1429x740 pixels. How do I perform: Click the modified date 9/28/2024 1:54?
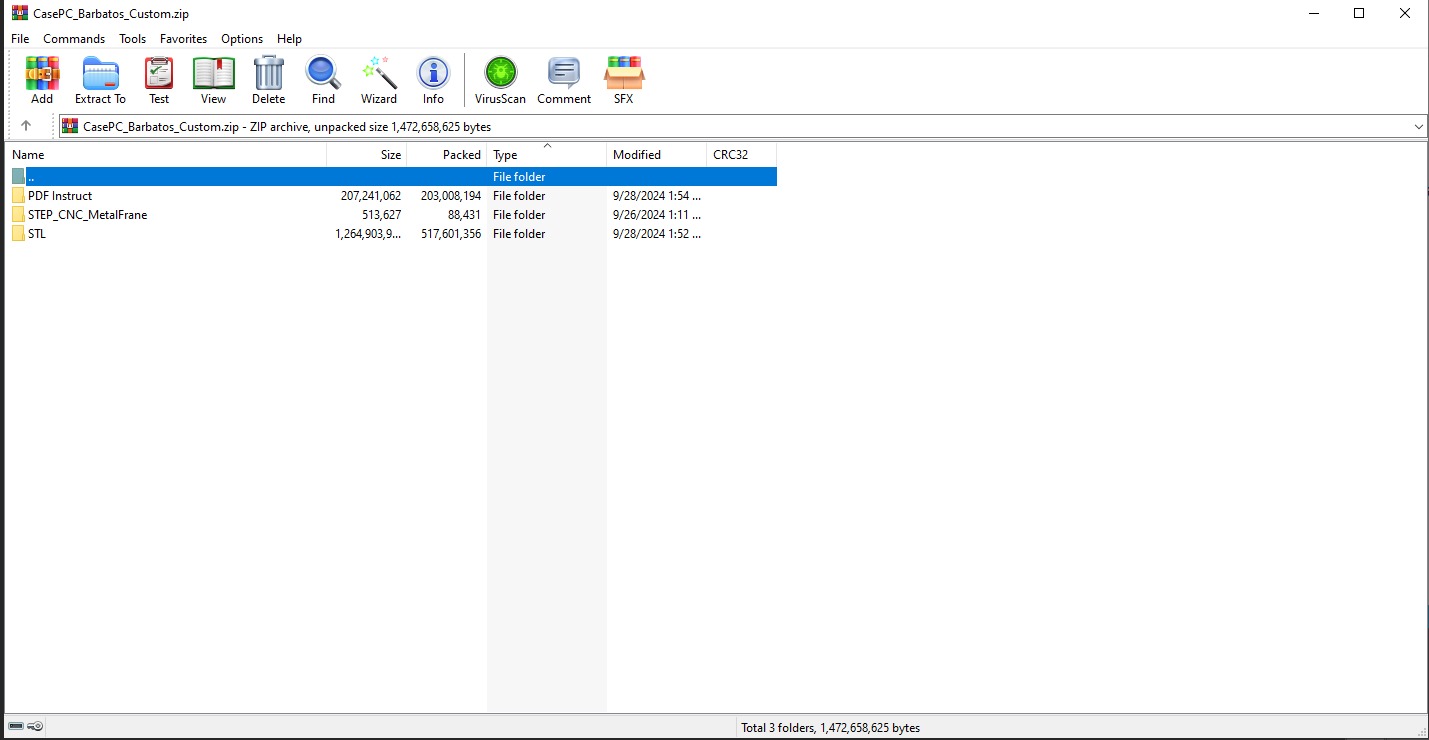(657, 196)
